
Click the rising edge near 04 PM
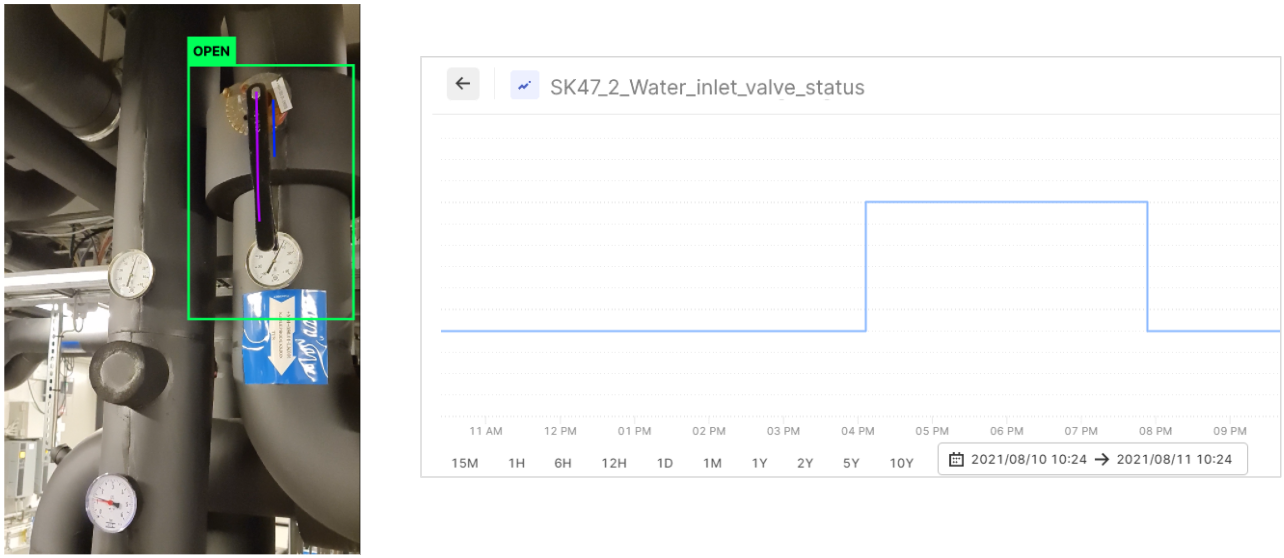pos(866,266)
